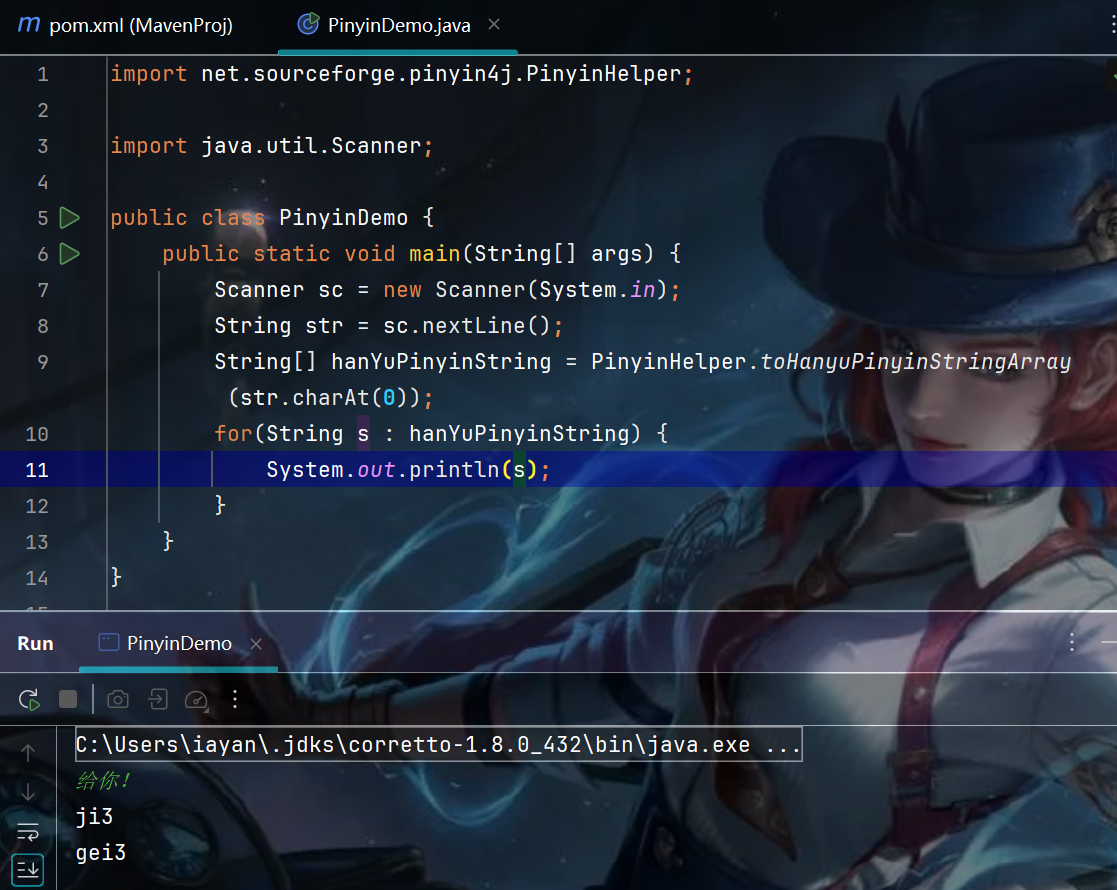Toggle scroll to end of console

coord(28,870)
